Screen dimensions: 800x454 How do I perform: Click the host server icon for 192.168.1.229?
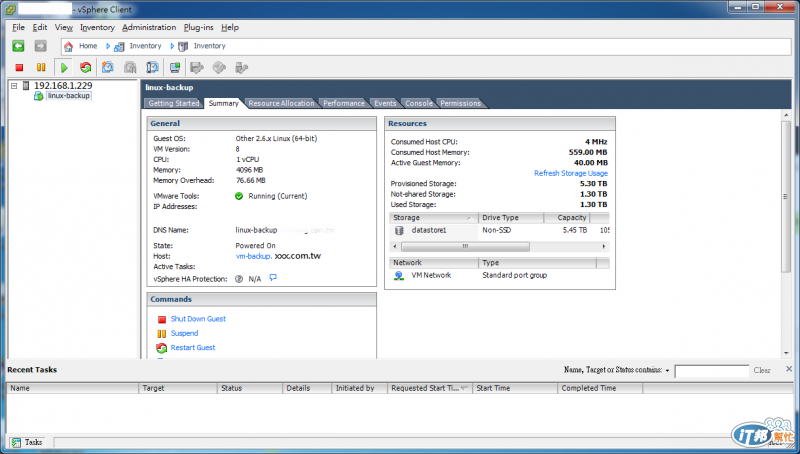(26, 86)
